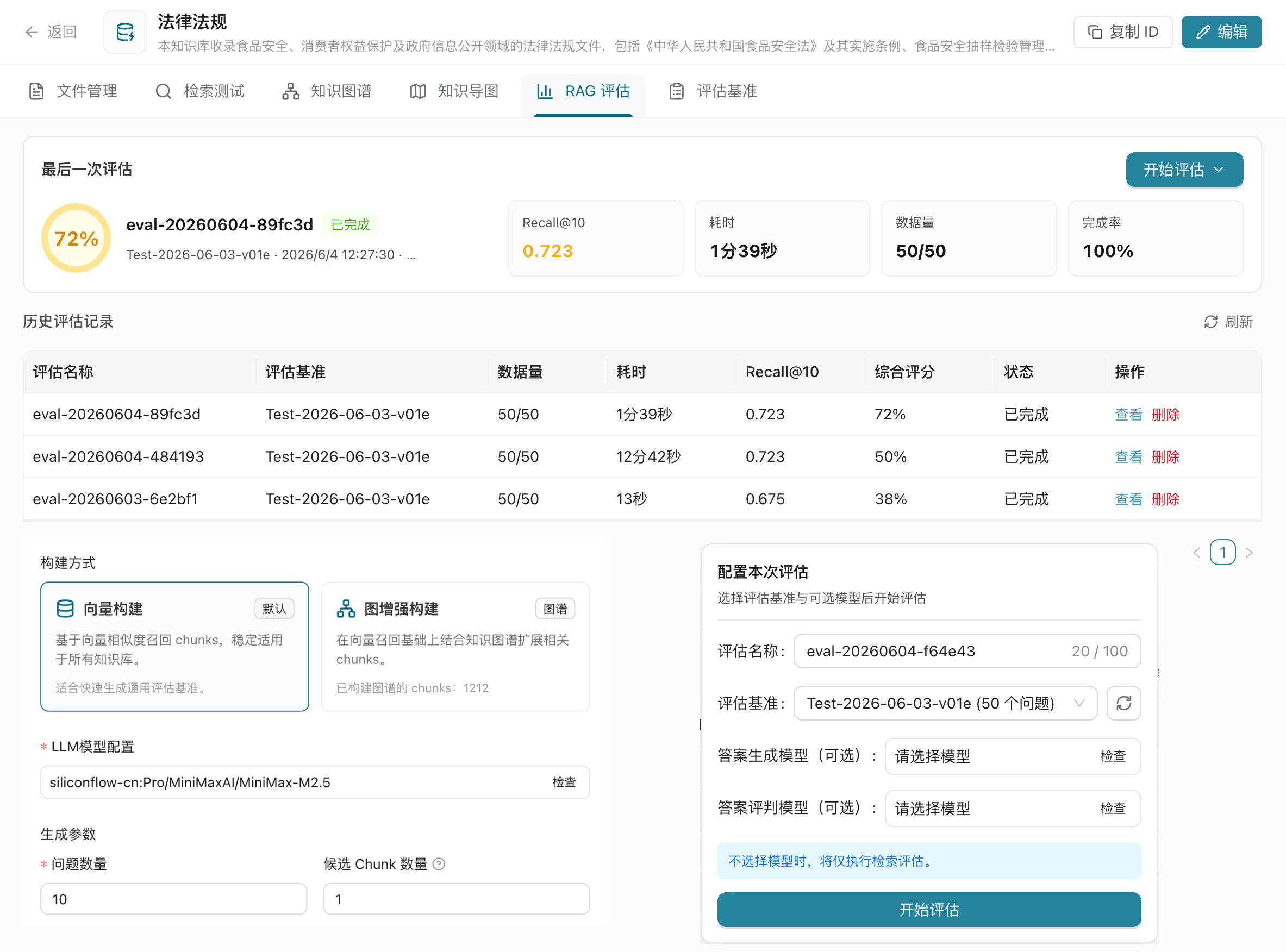Open the 答案生成模型 model selector
This screenshot has height=952, width=1286.
(x=1012, y=756)
